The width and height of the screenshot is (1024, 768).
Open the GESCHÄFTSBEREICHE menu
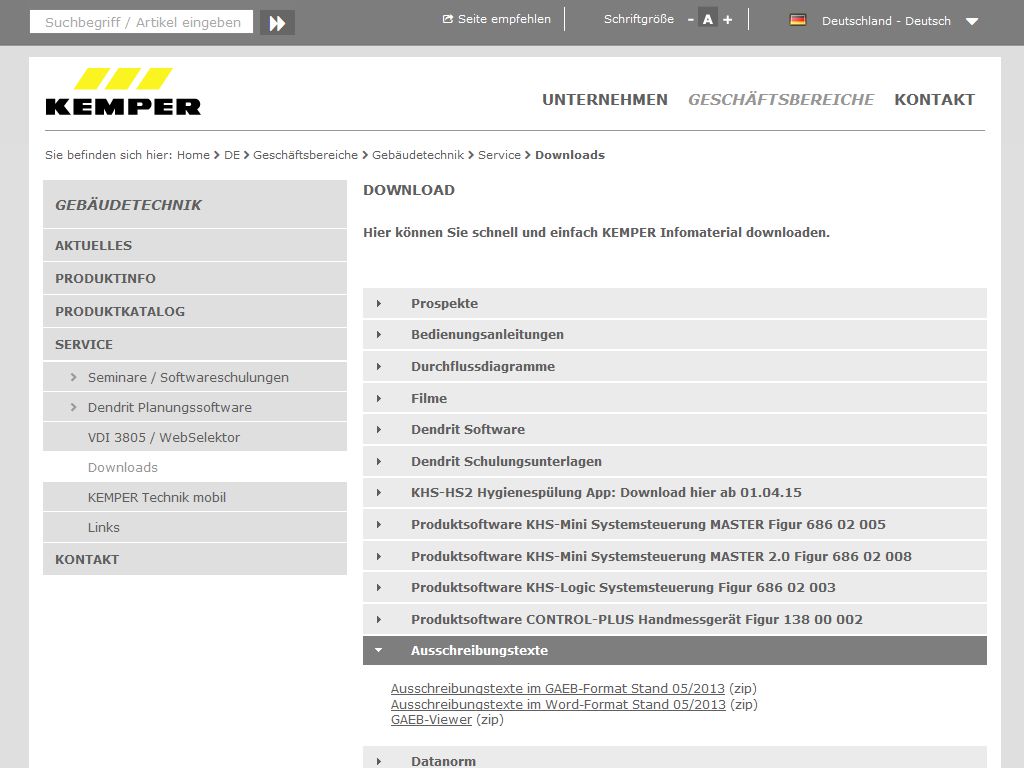[781, 100]
